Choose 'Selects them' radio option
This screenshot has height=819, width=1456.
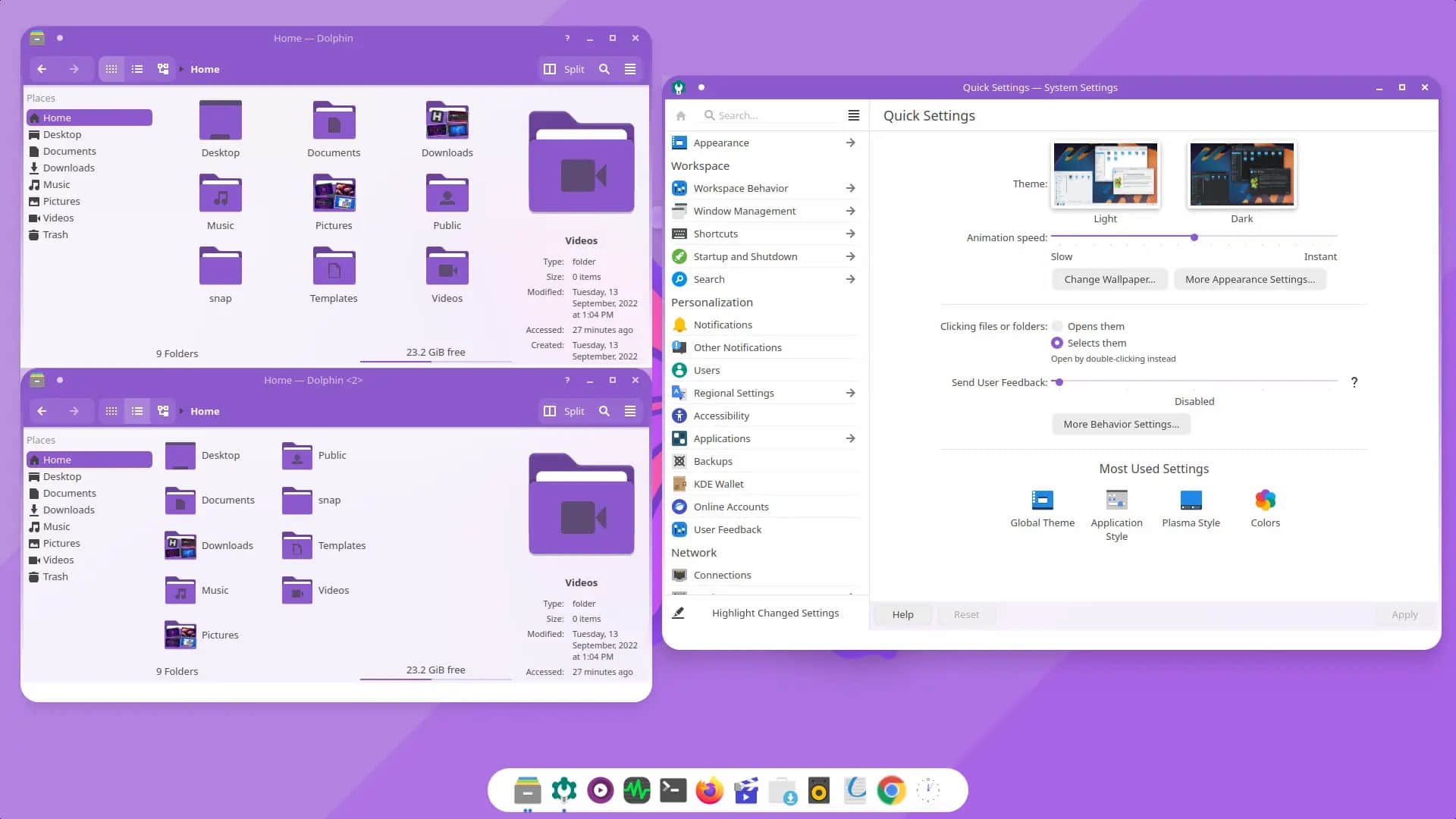1057,343
